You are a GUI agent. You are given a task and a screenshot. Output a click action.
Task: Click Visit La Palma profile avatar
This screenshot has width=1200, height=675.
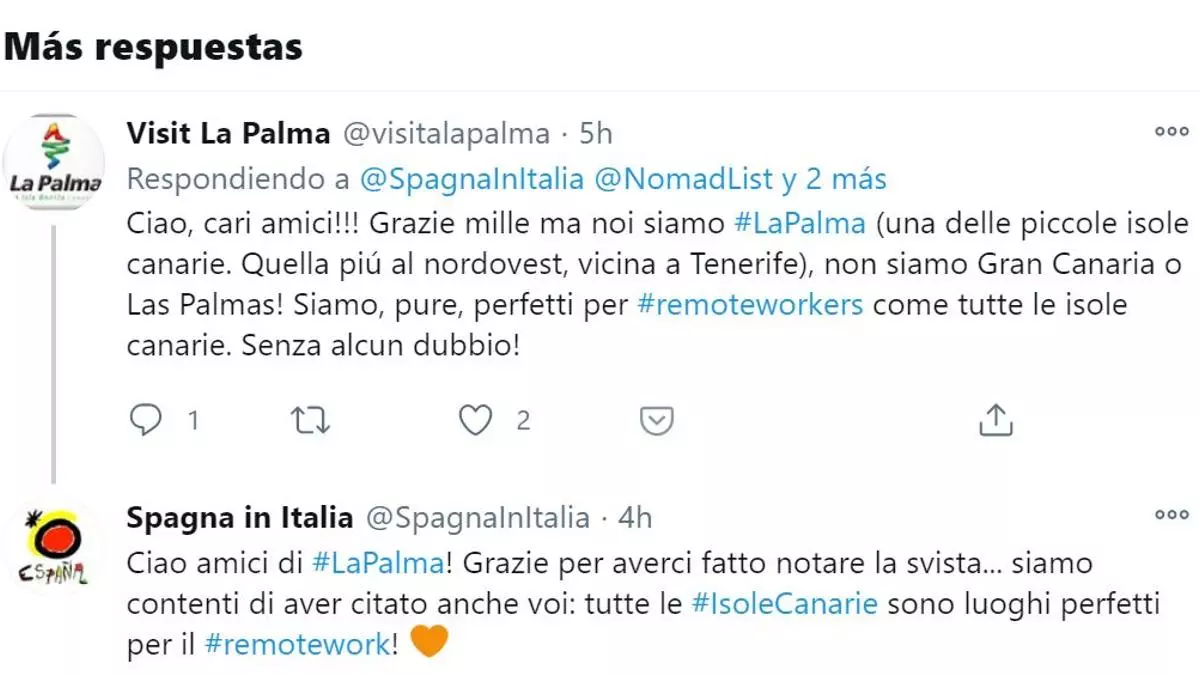coord(55,163)
